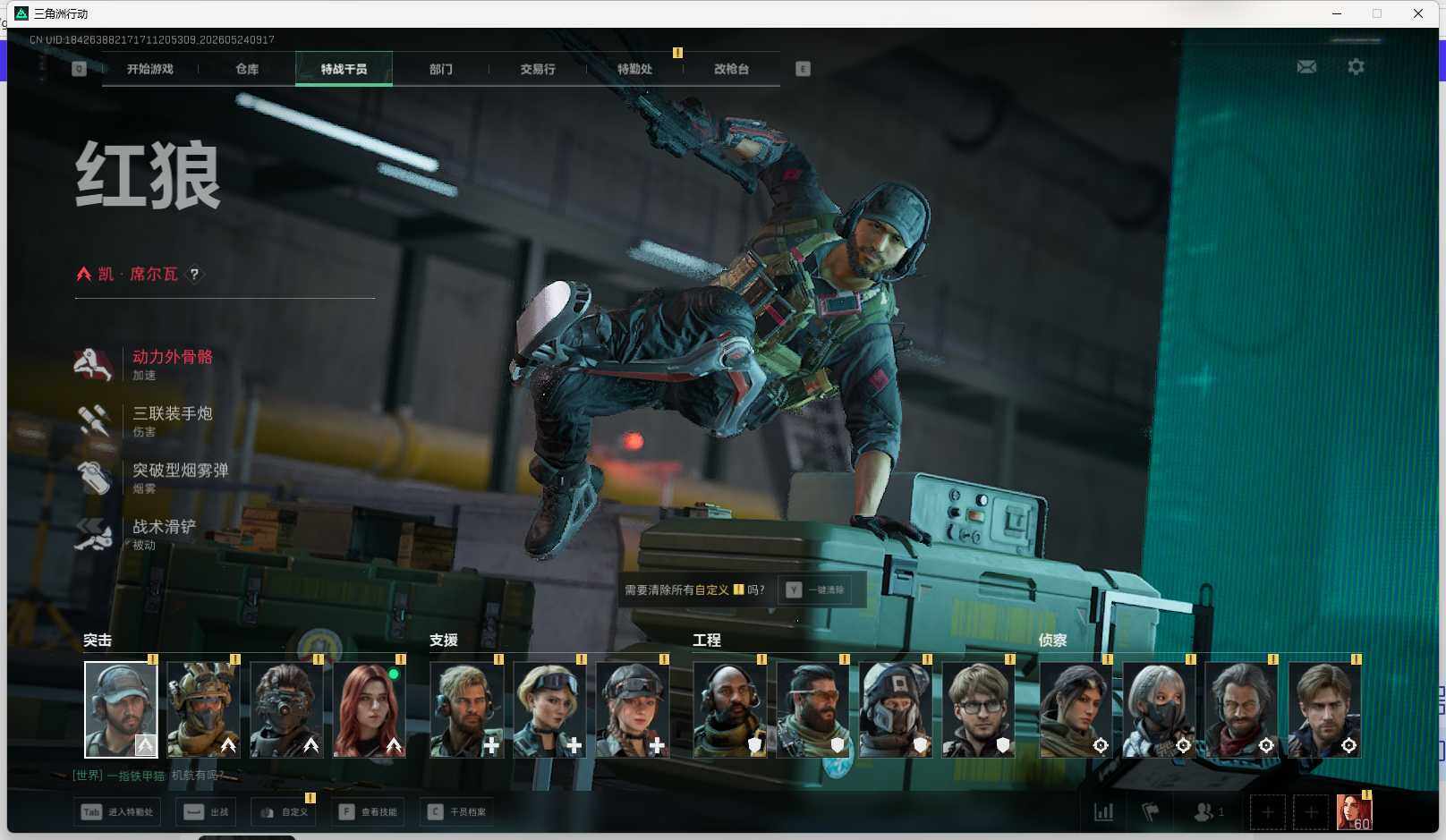Click the CN UID text at top
The width and height of the screenshot is (1446, 840).
[x=152, y=40]
